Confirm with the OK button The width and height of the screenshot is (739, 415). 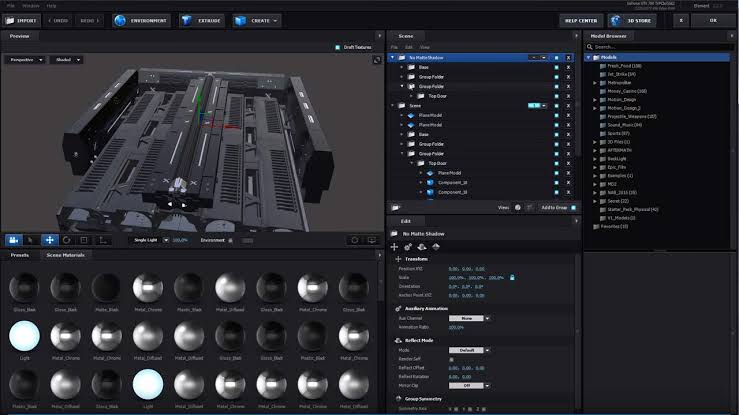coord(713,21)
